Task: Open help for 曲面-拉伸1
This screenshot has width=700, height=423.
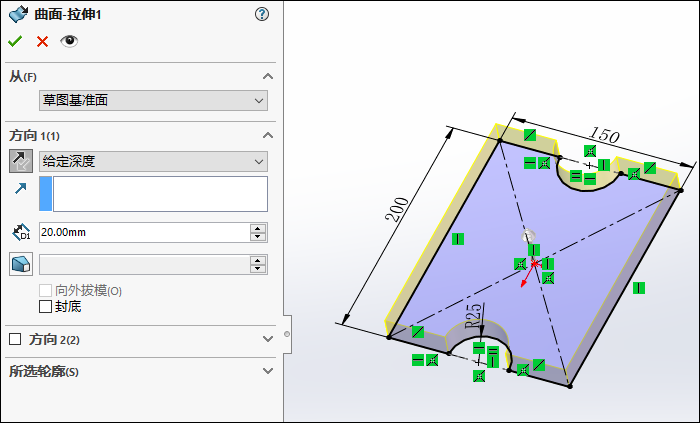Action: (262, 14)
